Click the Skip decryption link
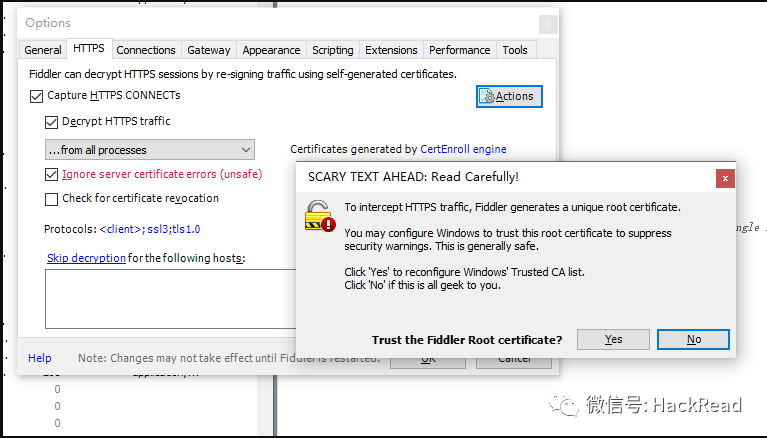Screen dimensions: 767x438 (x=87, y=258)
